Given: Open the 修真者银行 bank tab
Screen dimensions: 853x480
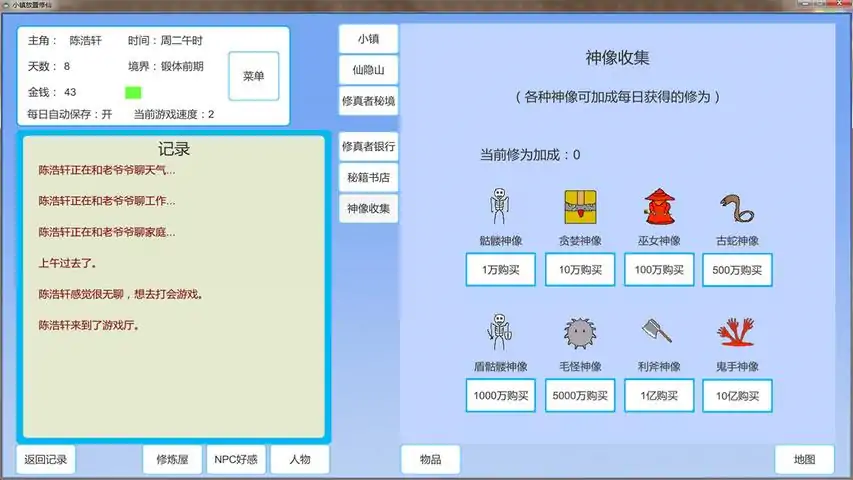Looking at the screenshot, I should [x=369, y=147].
